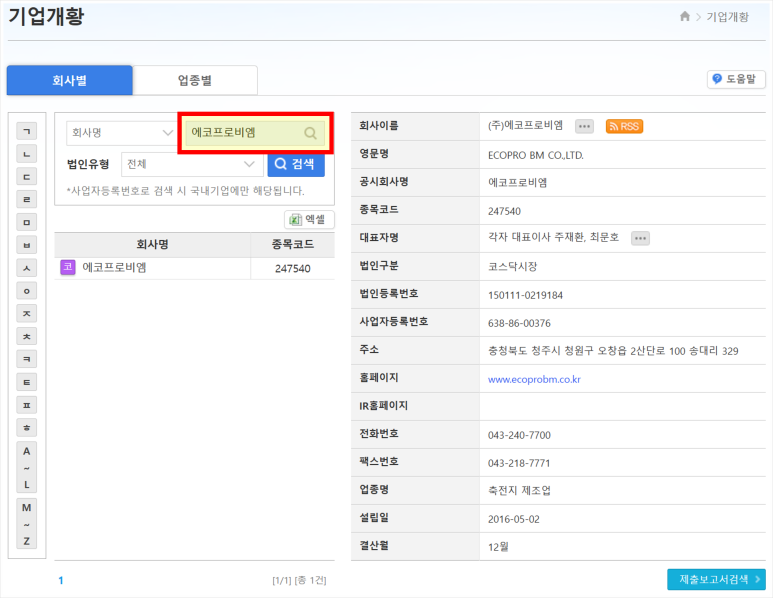
Task: Click the blue 검색 button
Action: coord(296,164)
